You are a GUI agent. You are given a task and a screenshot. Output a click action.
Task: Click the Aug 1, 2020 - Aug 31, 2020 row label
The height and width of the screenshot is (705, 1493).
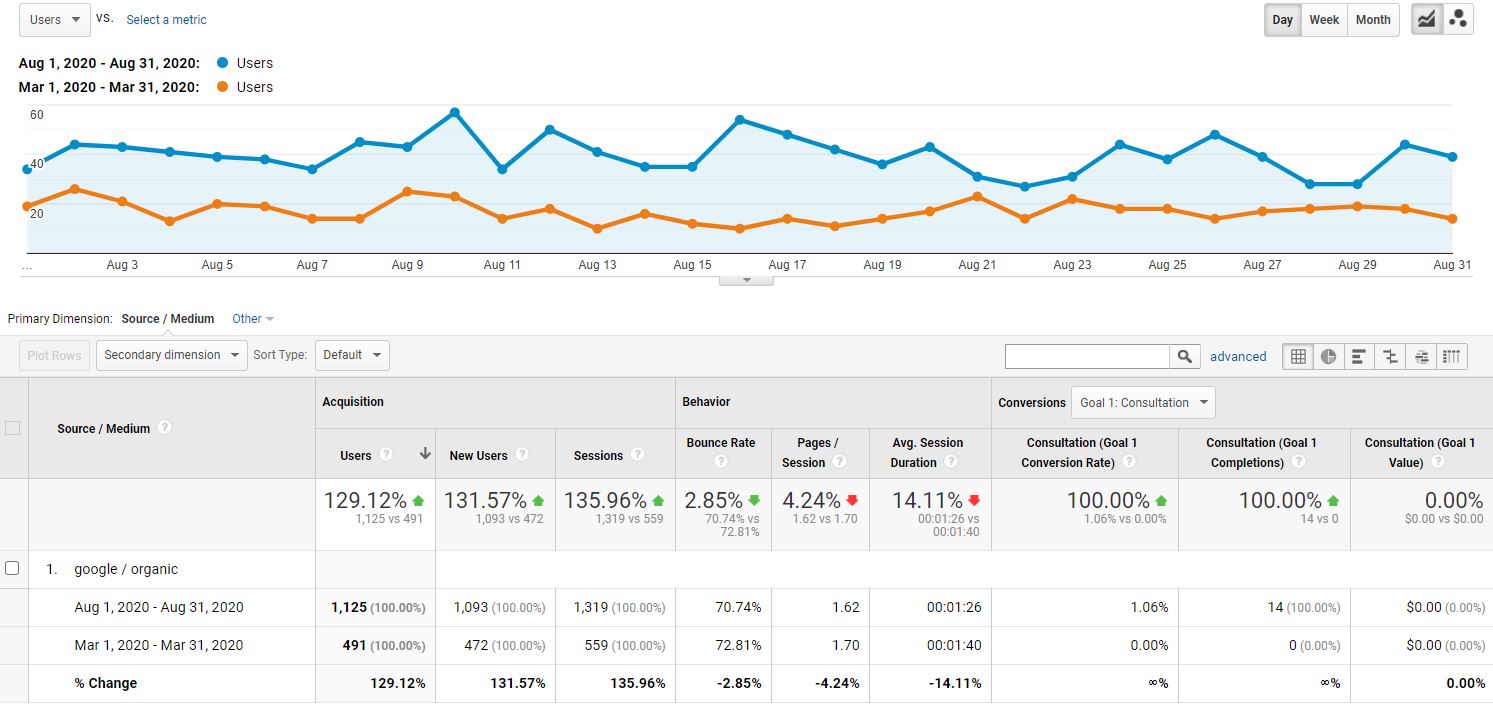click(159, 607)
